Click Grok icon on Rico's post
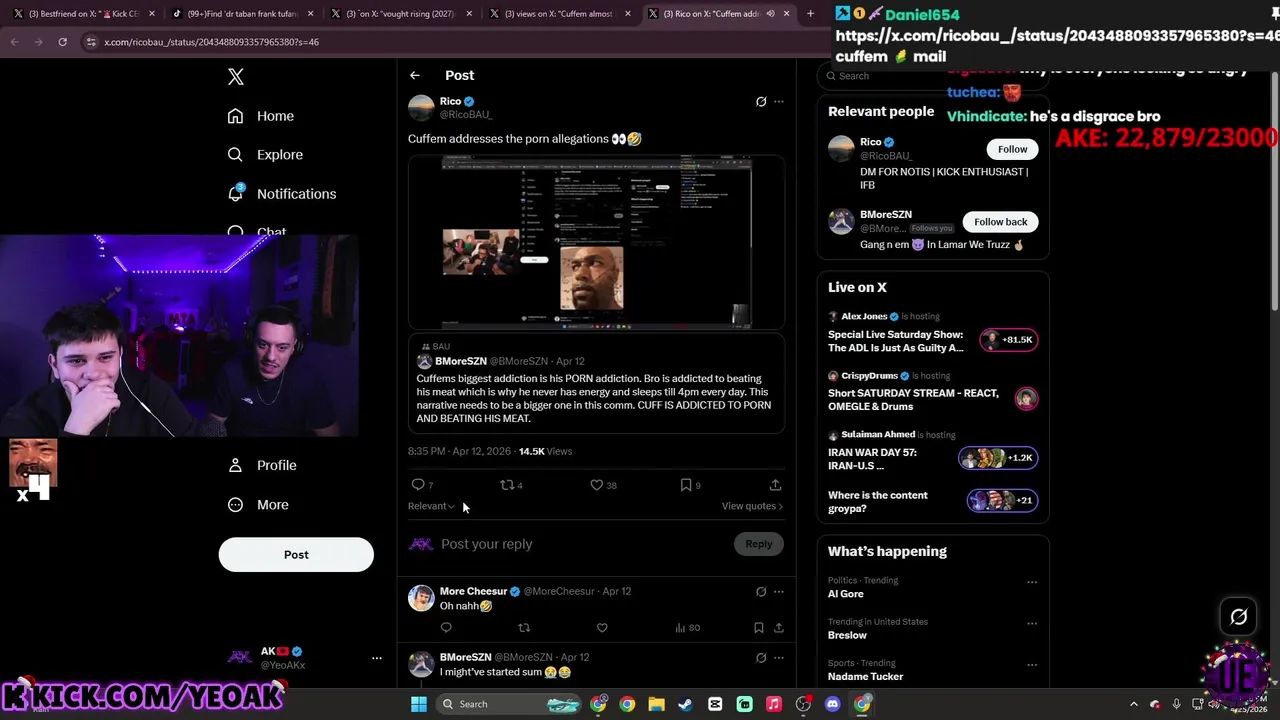Image resolution: width=1280 pixels, height=720 pixels. point(761,101)
